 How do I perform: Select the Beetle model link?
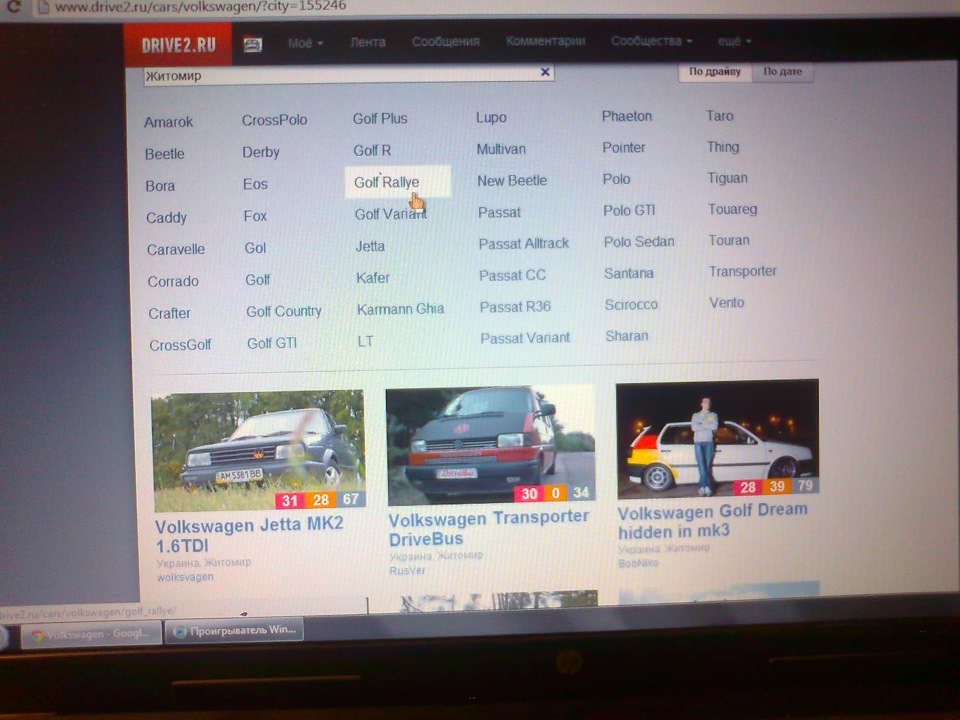pyautogui.click(x=164, y=154)
